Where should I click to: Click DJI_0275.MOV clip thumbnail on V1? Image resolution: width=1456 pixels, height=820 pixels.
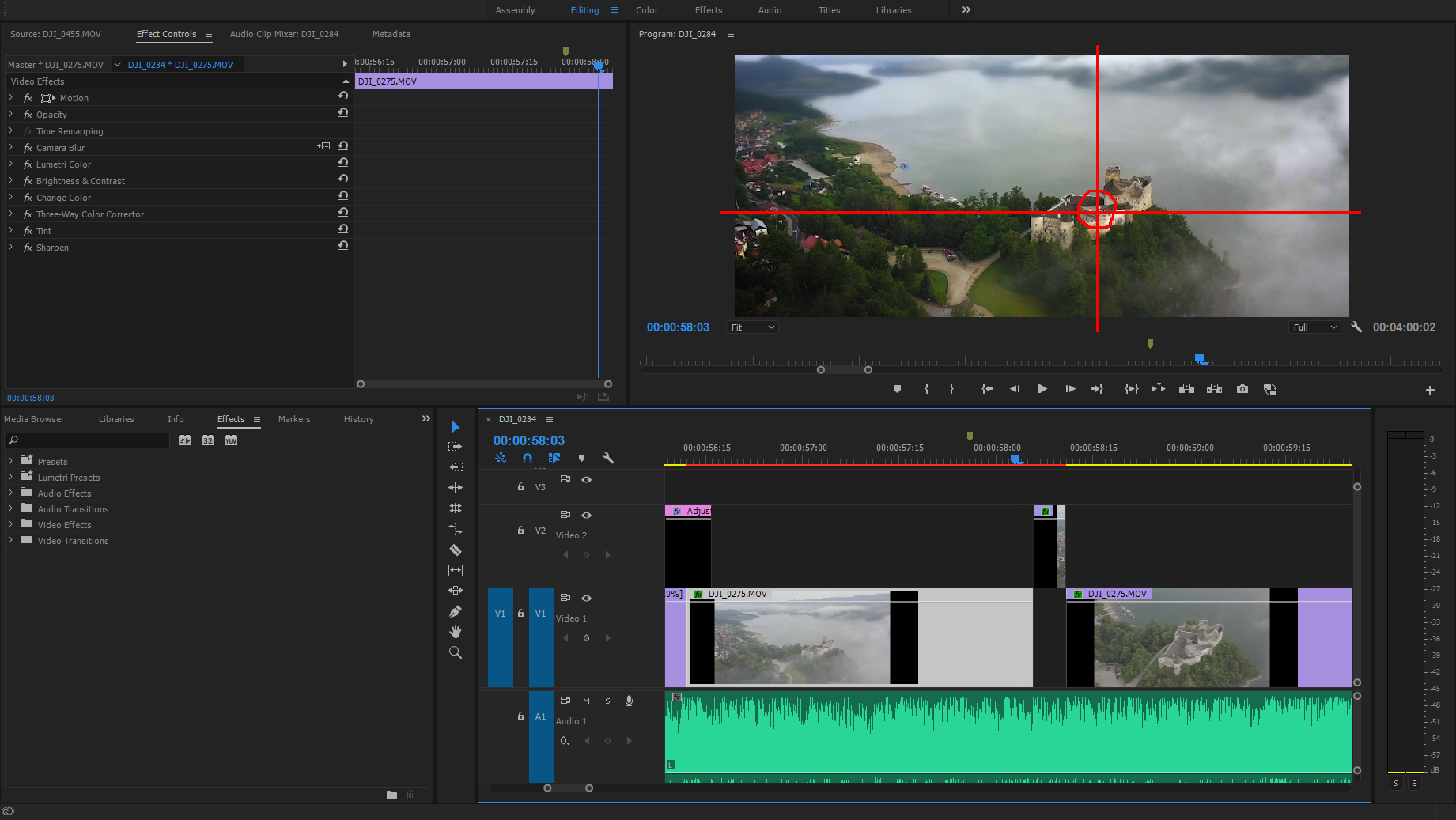(802, 637)
